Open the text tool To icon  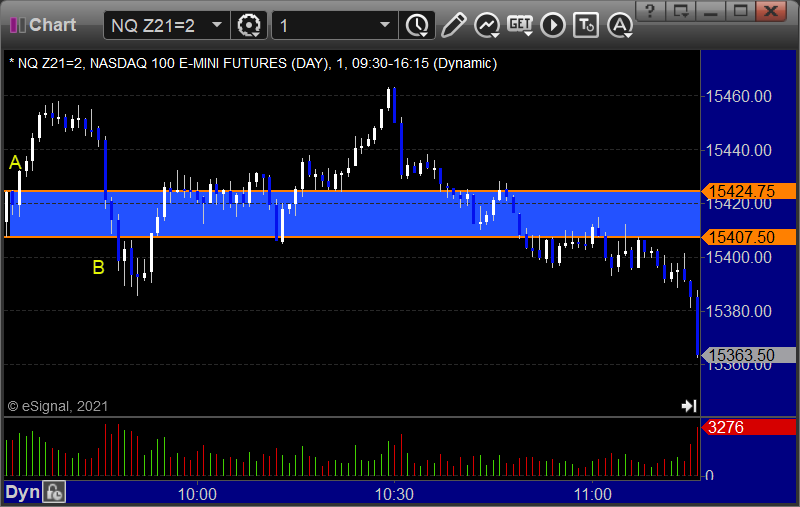(x=586, y=25)
